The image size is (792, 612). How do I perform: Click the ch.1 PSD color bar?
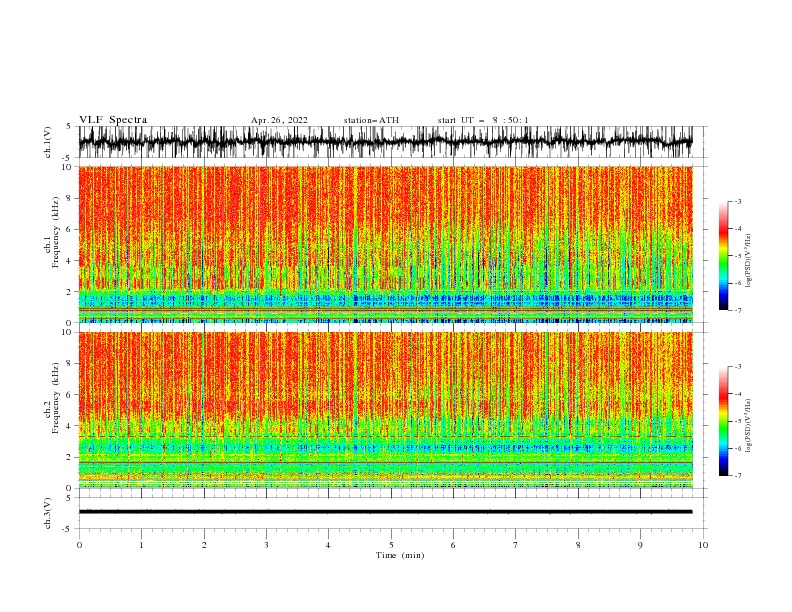[x=723, y=256]
